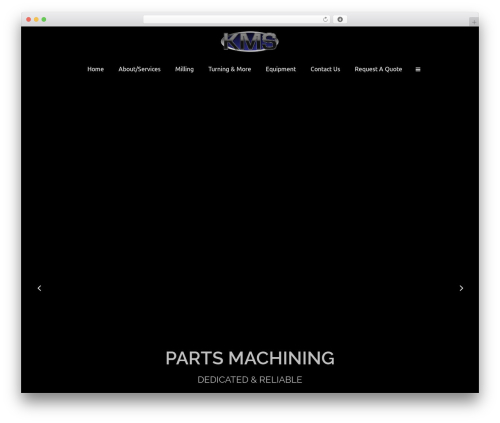500x423 pixels.
Task: Click the DEDICATED & RELIABLE subtitle
Action: tap(250, 380)
